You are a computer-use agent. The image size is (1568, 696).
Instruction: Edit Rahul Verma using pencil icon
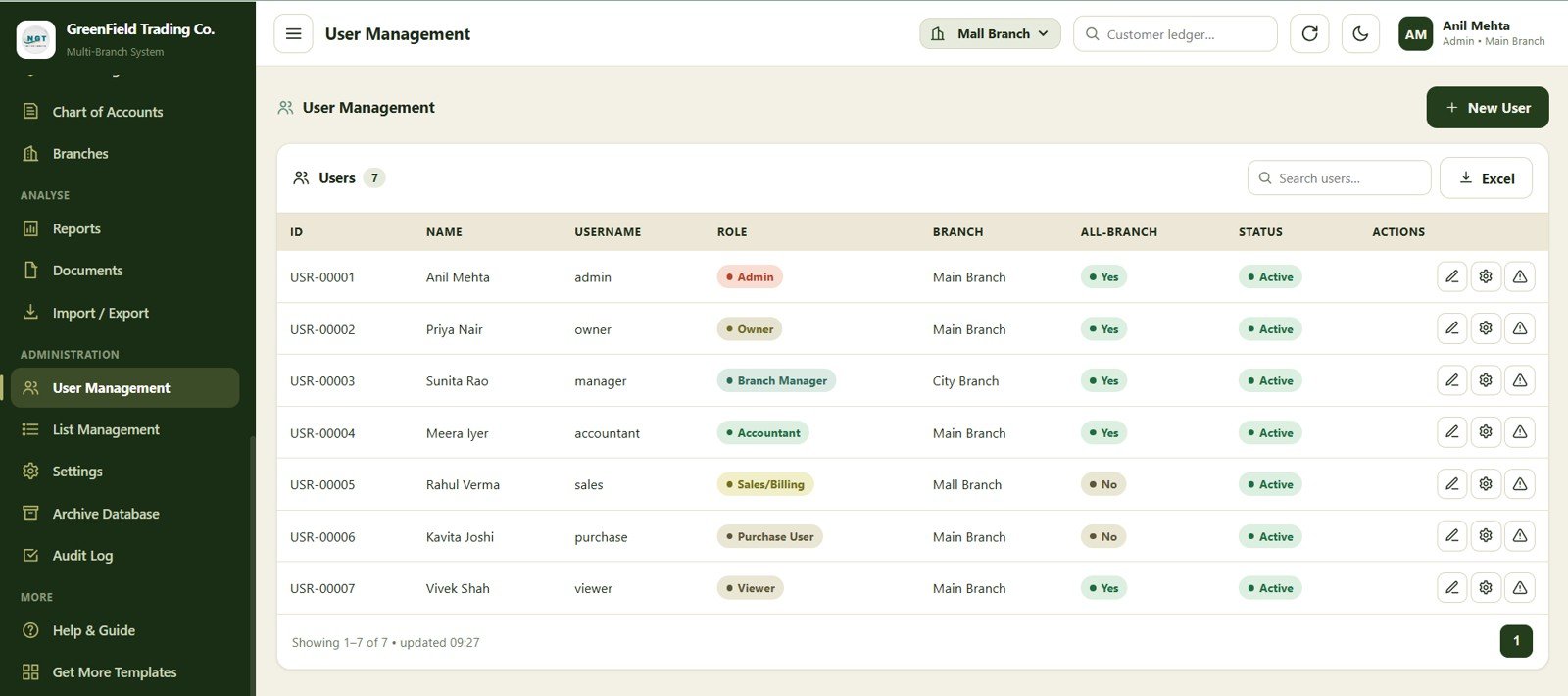pos(1452,484)
